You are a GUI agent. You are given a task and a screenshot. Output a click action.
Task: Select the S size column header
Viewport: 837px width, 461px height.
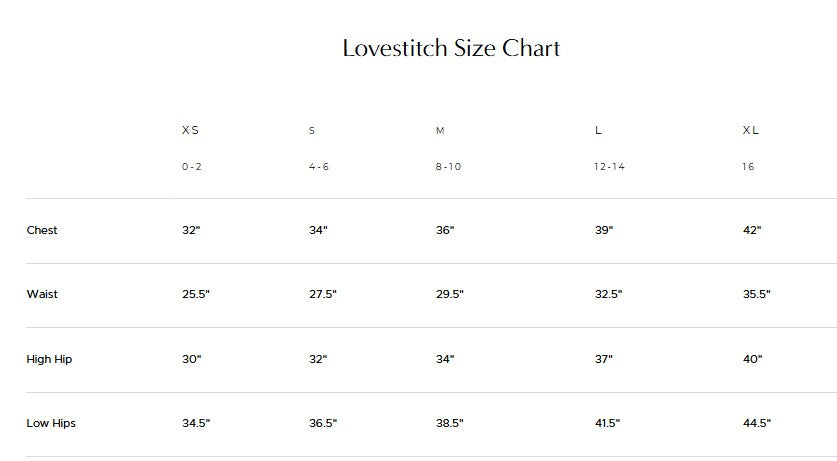tap(312, 131)
